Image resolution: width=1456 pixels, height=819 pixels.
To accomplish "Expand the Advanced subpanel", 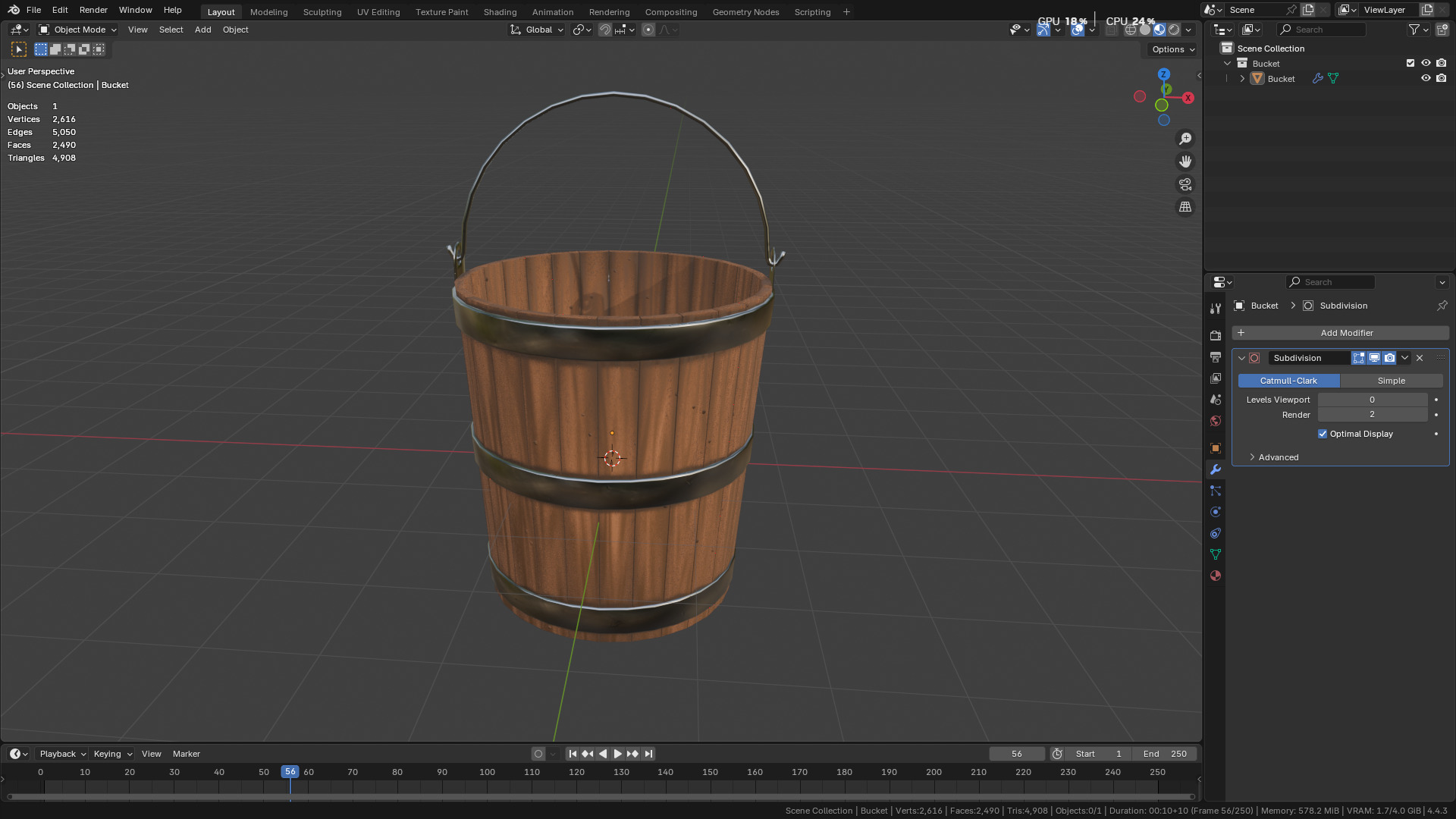I will tap(1273, 457).
